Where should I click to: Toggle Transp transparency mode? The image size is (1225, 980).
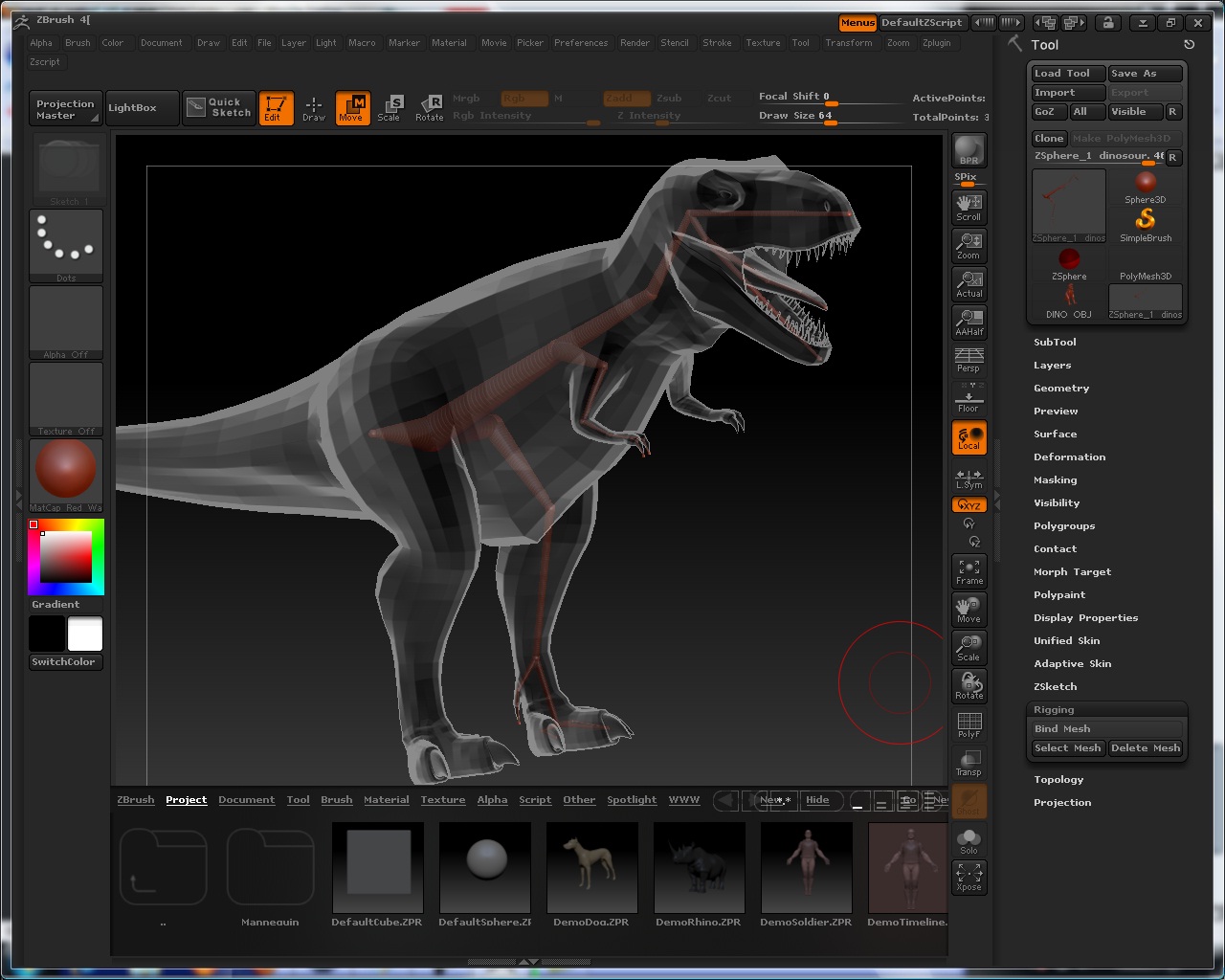click(969, 763)
